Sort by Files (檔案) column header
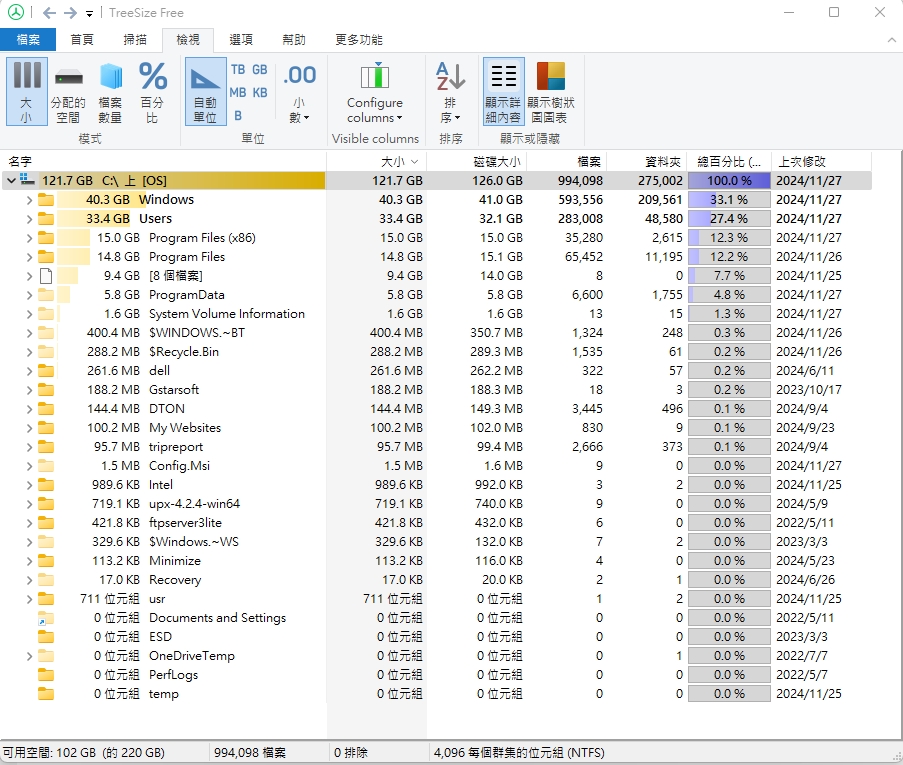903x765 pixels. tap(567, 161)
